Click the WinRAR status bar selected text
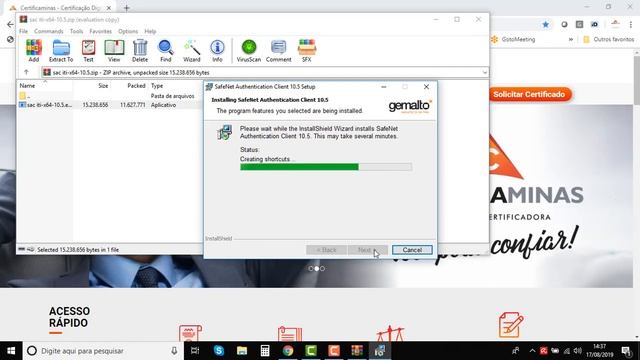 78,249
